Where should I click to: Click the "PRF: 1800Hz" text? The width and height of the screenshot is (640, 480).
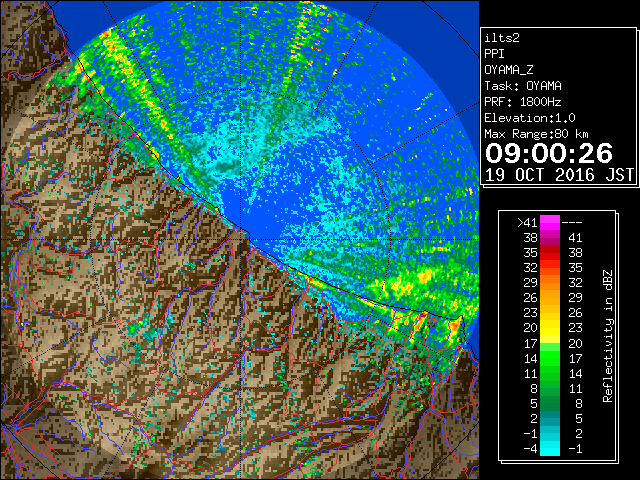523,102
